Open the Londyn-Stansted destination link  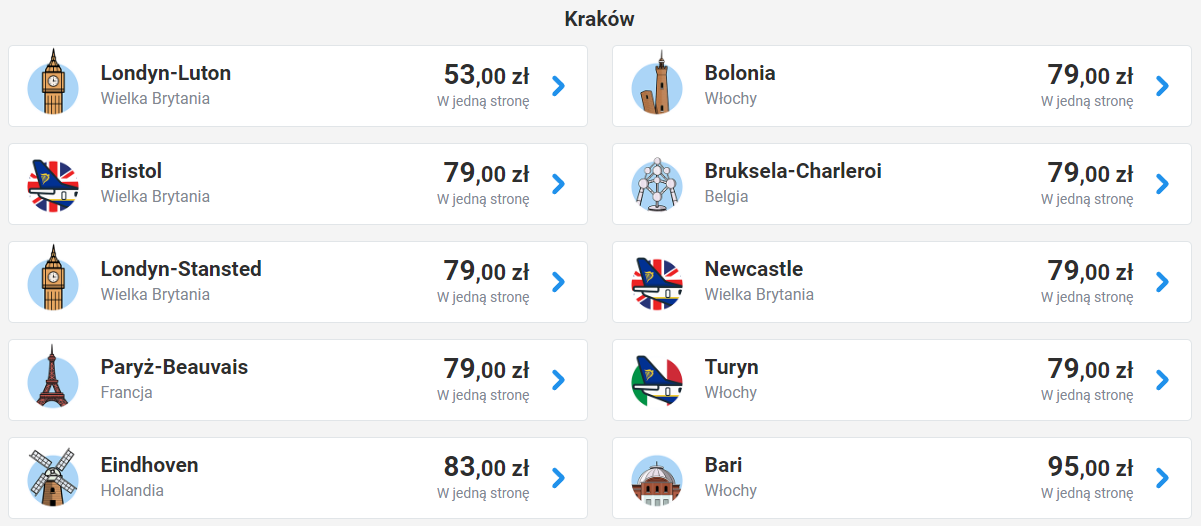click(x=181, y=269)
